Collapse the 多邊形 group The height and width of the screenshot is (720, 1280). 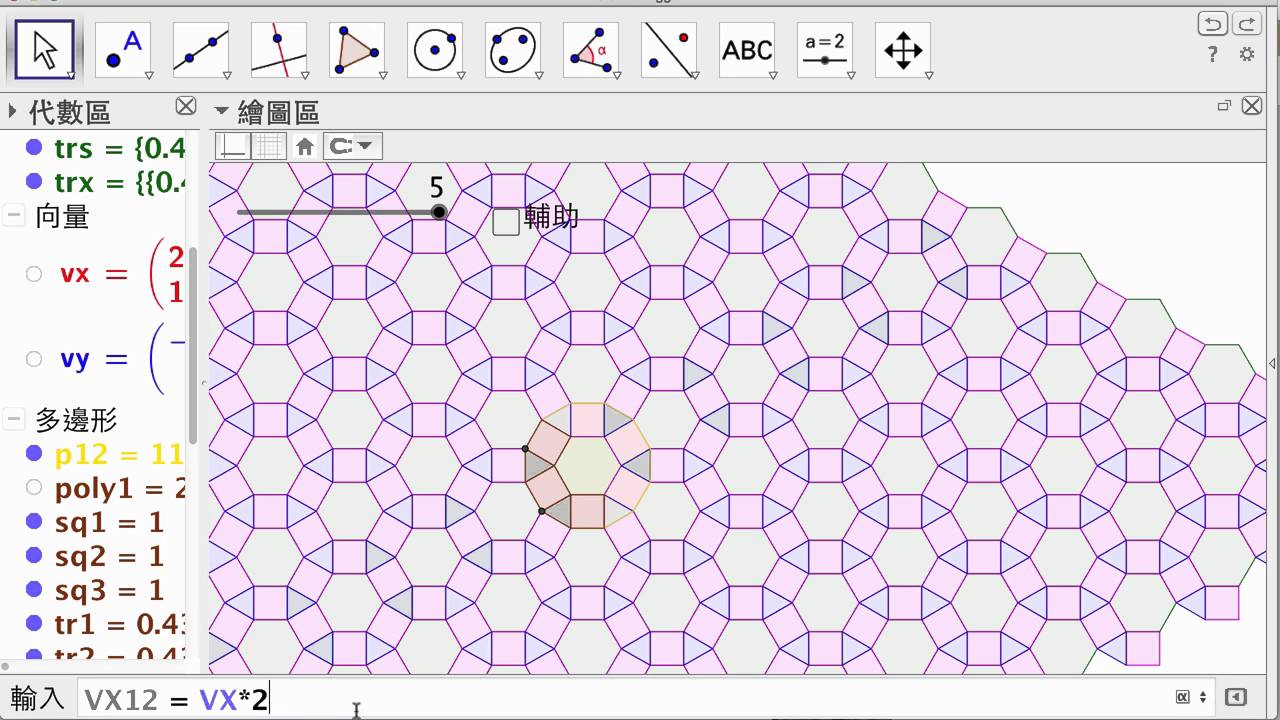pos(15,419)
